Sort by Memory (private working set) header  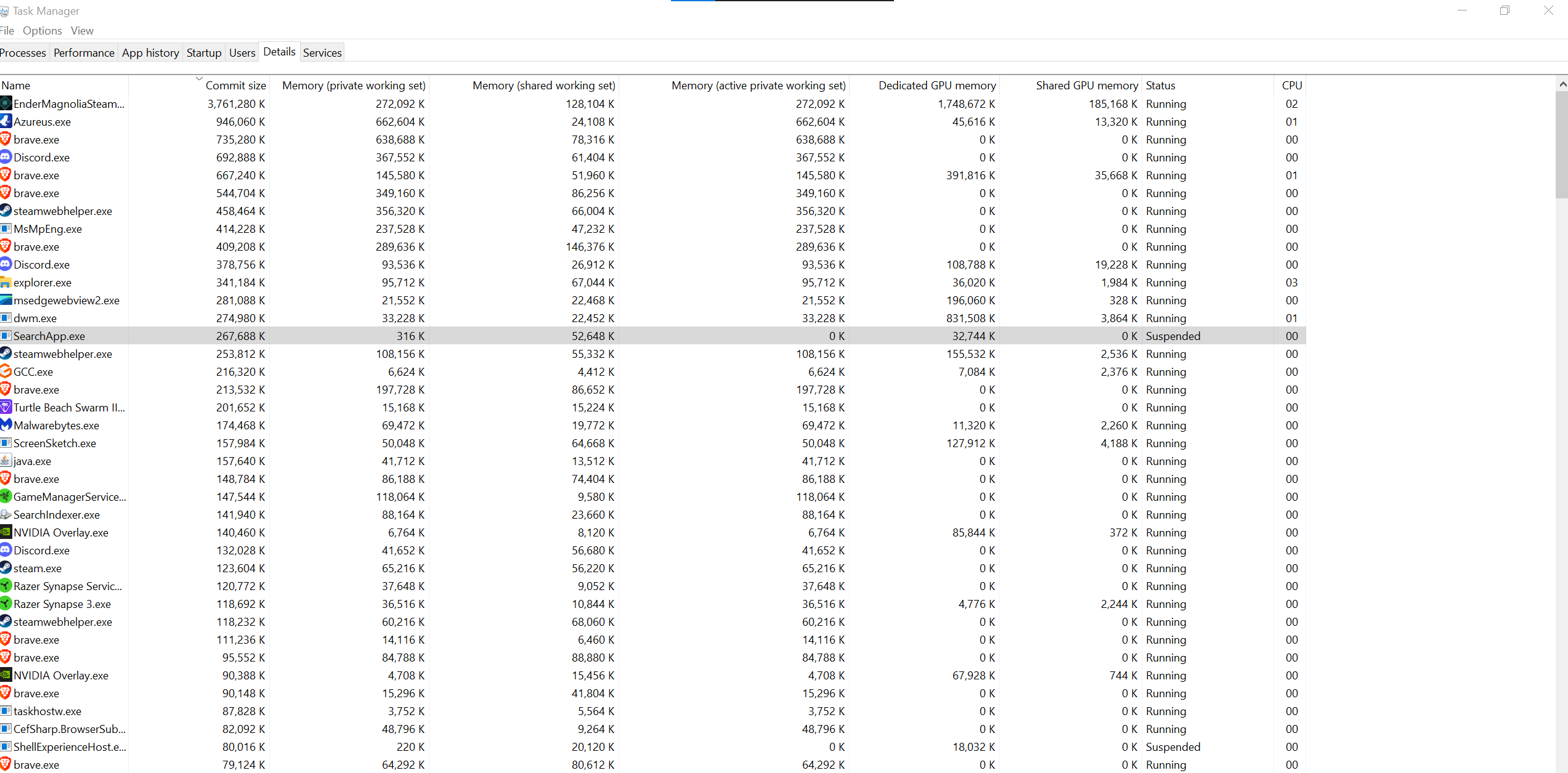[x=349, y=86]
